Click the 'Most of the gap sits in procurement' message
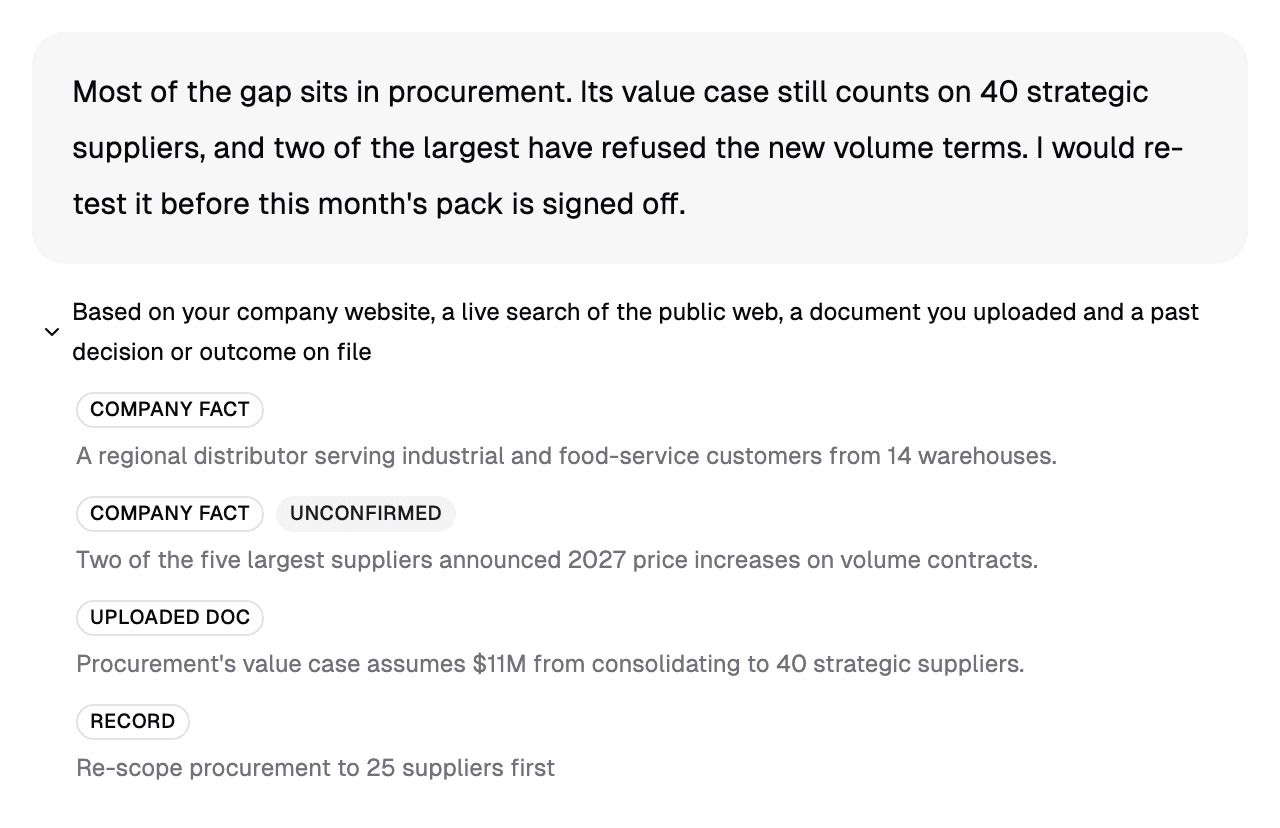The width and height of the screenshot is (1280, 828). (x=640, y=148)
